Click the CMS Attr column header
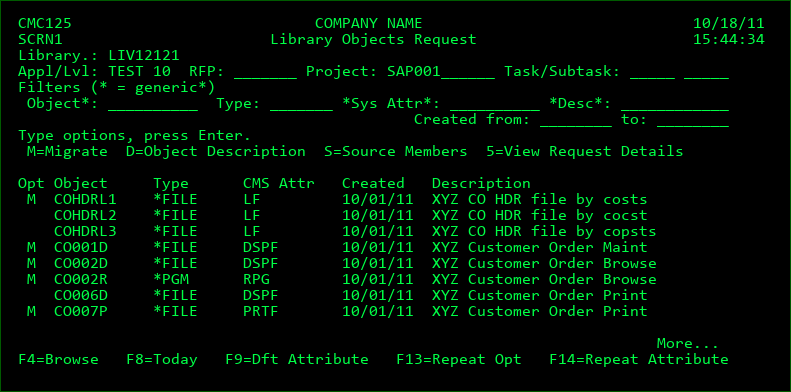 (279, 184)
